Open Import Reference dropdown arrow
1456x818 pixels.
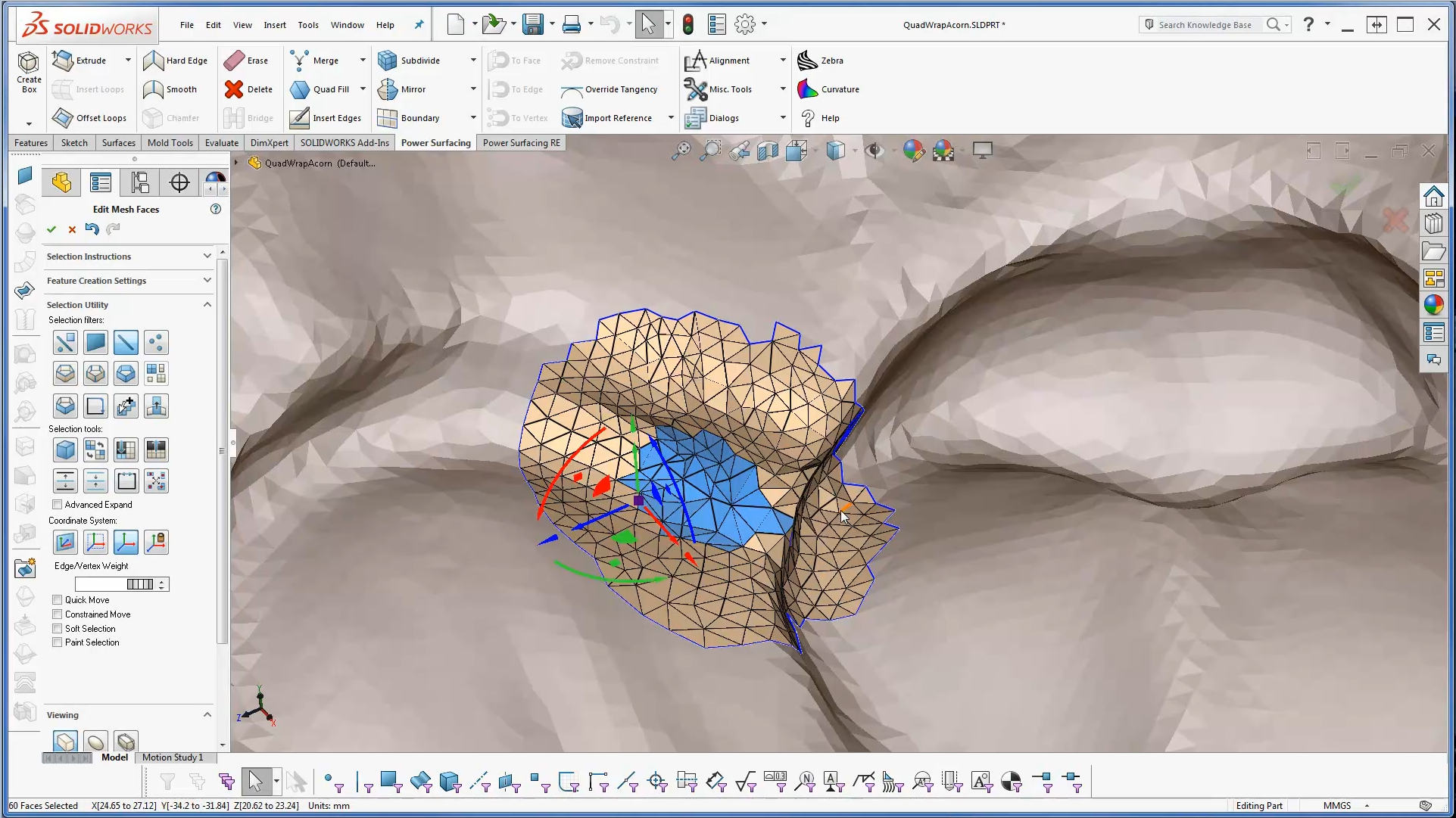[671, 118]
